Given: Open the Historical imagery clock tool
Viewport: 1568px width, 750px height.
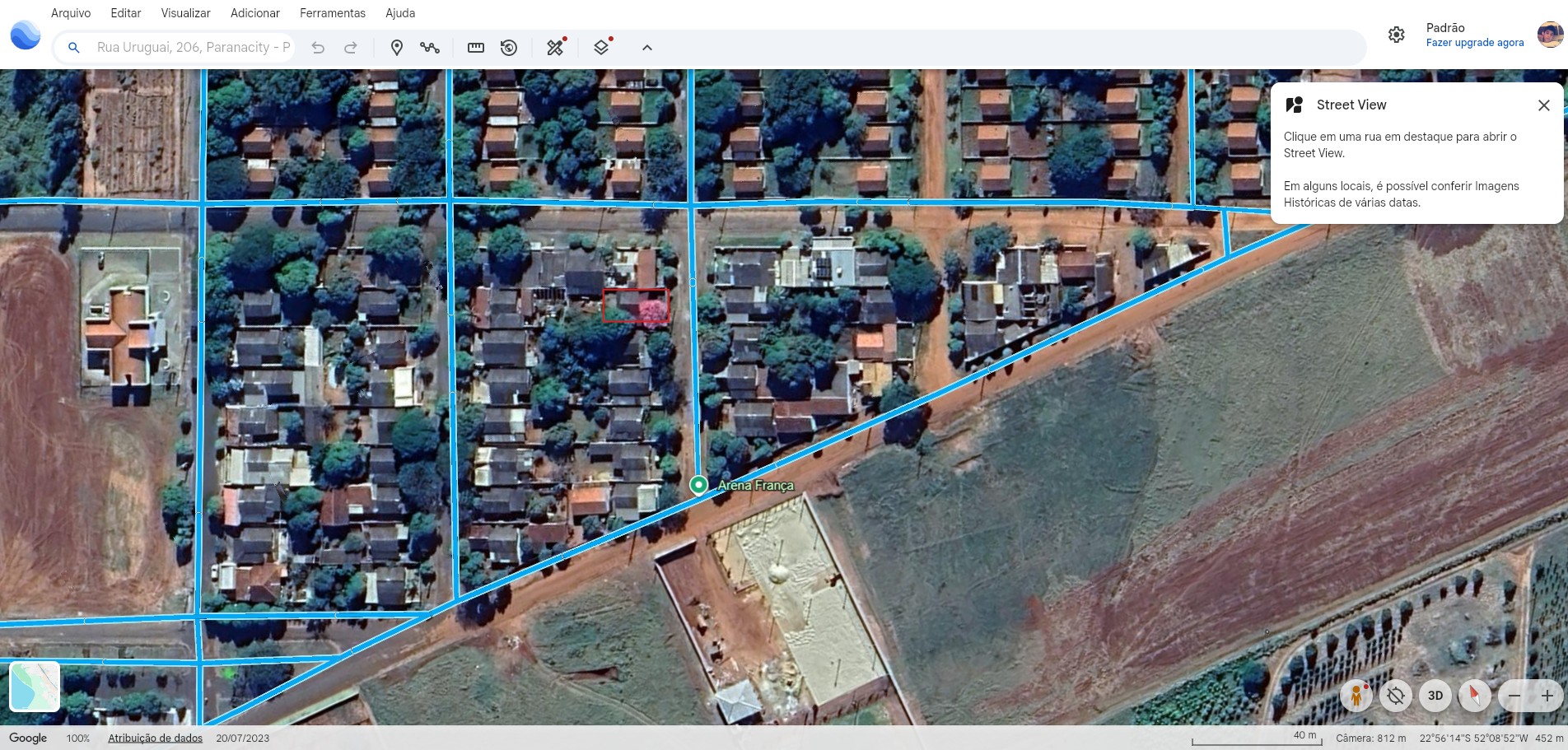Looking at the screenshot, I should pos(509,48).
